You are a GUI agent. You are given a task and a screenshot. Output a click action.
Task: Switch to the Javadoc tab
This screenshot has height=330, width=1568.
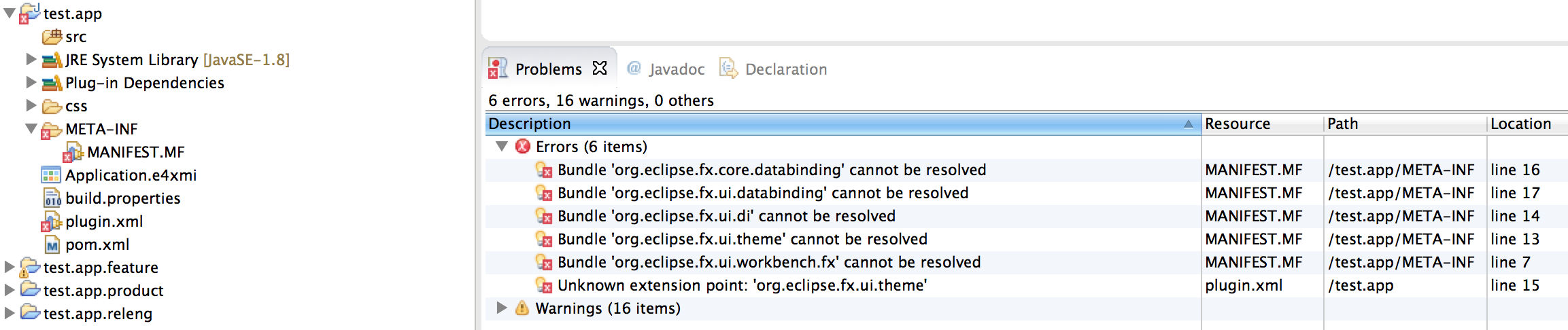coord(666,69)
